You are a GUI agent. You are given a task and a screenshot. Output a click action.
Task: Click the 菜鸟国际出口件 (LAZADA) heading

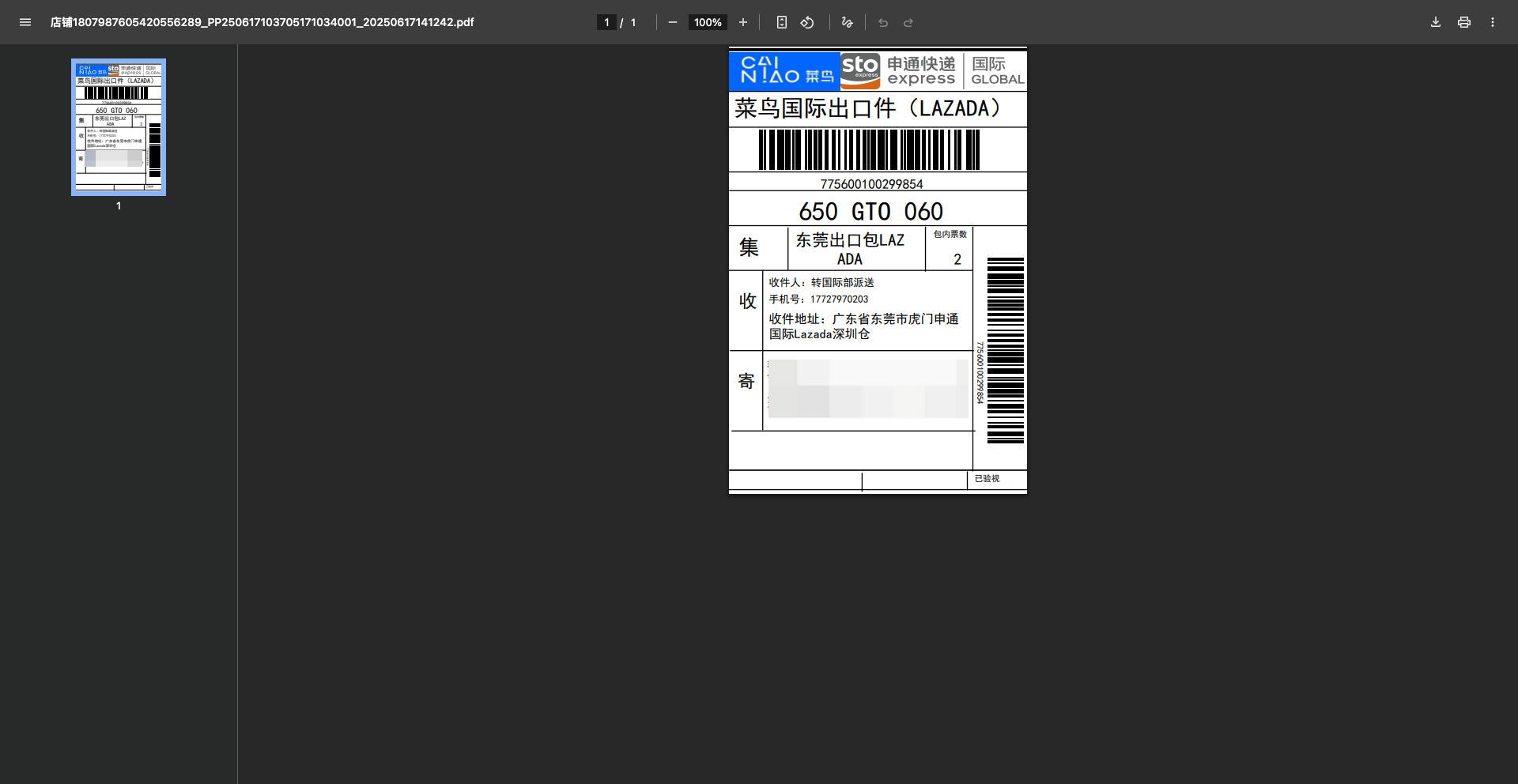(868, 108)
